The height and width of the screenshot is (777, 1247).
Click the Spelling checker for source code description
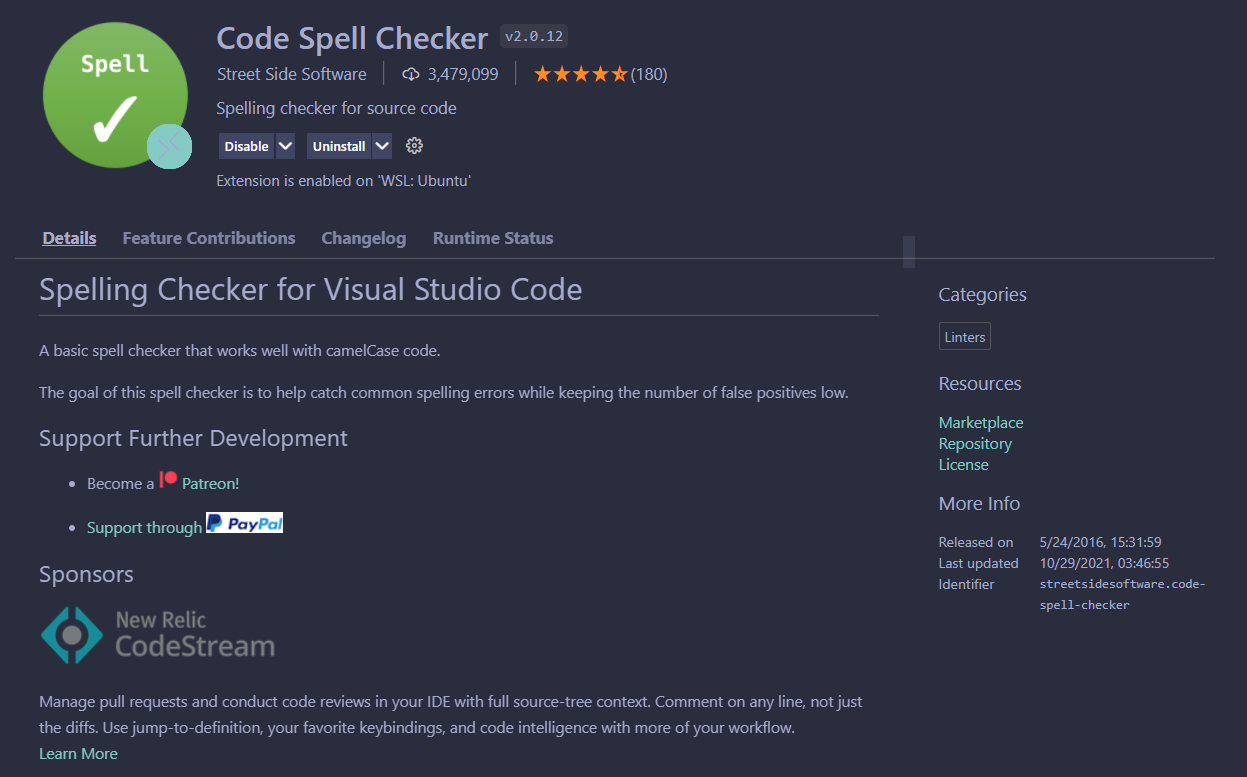(x=336, y=108)
